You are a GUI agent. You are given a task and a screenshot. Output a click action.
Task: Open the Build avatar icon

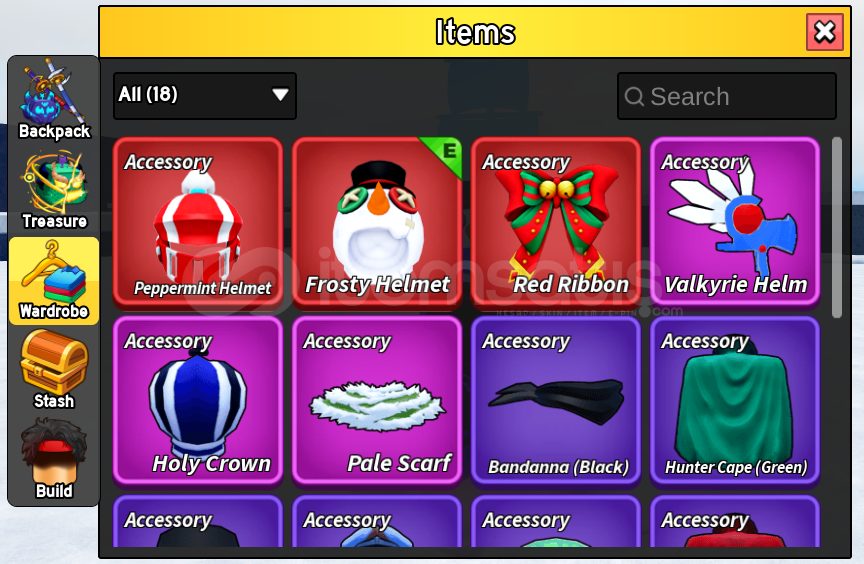pos(53,459)
